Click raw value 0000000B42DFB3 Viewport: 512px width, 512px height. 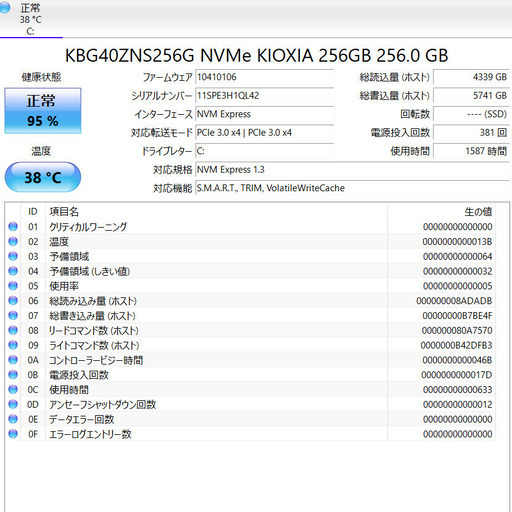click(456, 345)
